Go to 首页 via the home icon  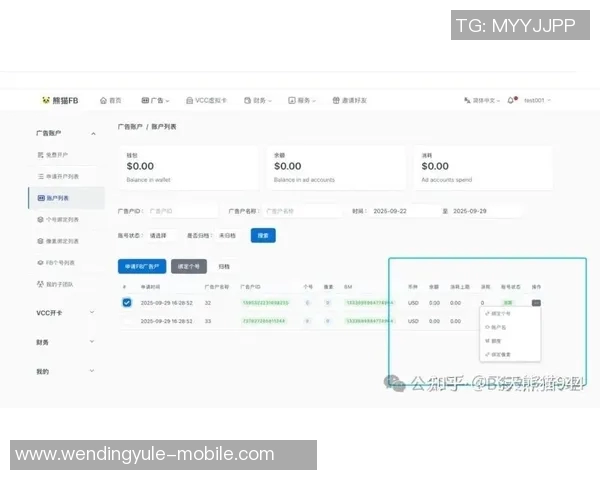click(x=110, y=100)
